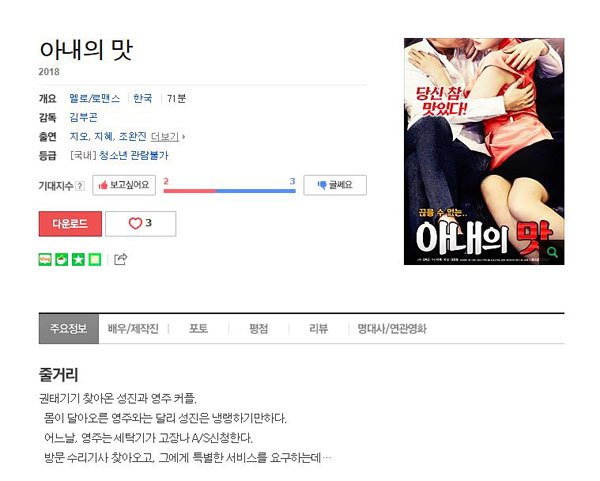Click the red-blue expectation ratio bar
The height and width of the screenshot is (481, 600).
click(x=230, y=191)
